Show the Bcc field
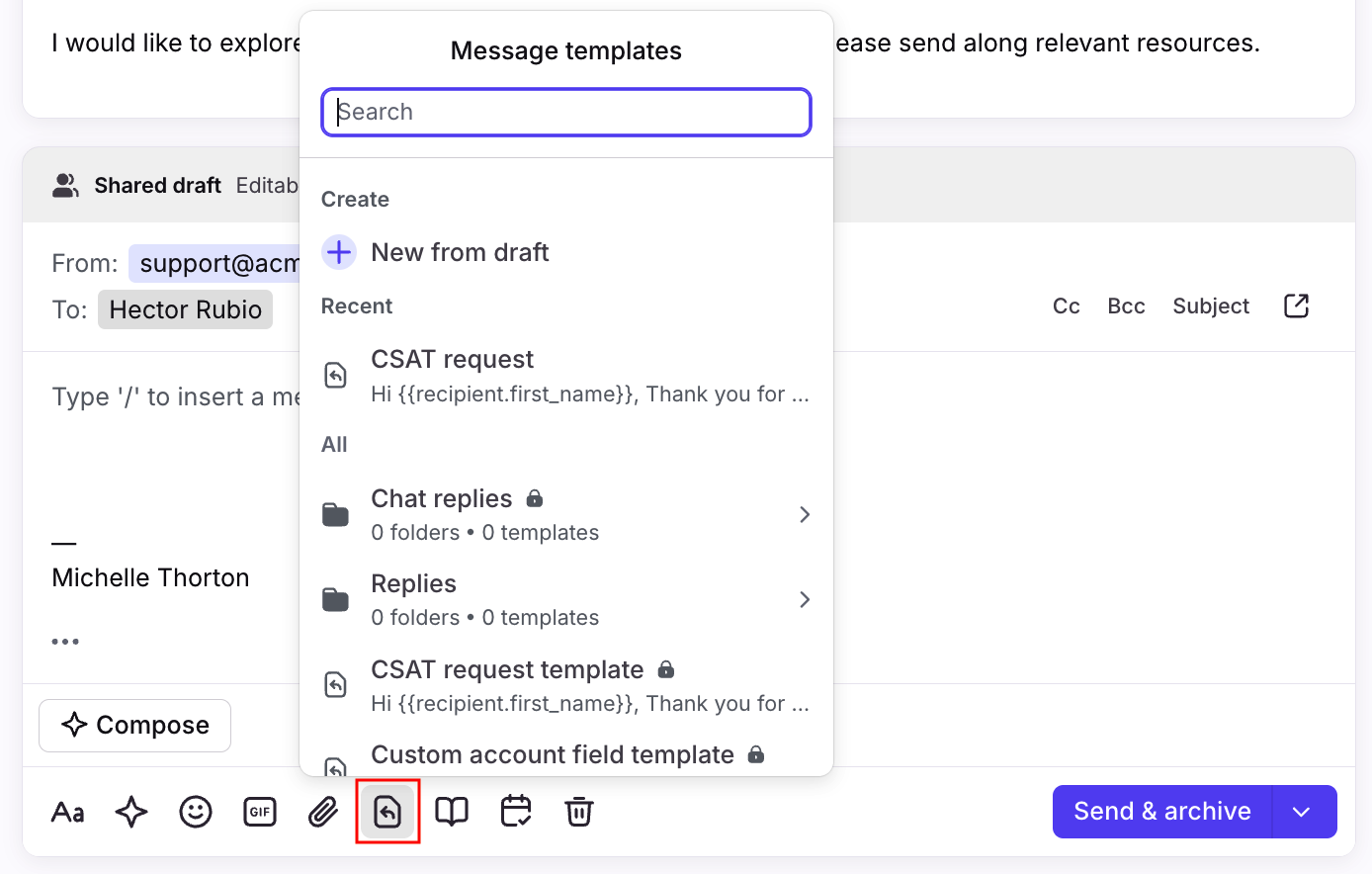Image resolution: width=1372 pixels, height=874 pixels. pyautogui.click(x=1126, y=306)
